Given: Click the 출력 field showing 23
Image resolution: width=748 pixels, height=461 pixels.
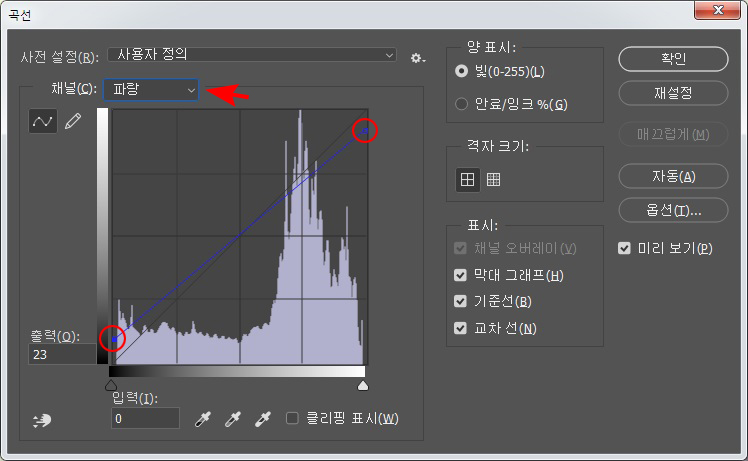Looking at the screenshot, I should pyautogui.click(x=62, y=355).
